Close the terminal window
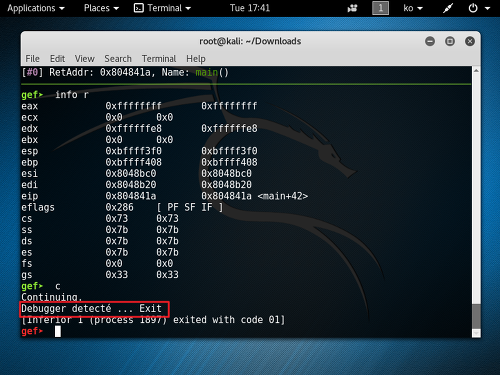Viewport: 500px width, 375px height. tap(470, 41)
